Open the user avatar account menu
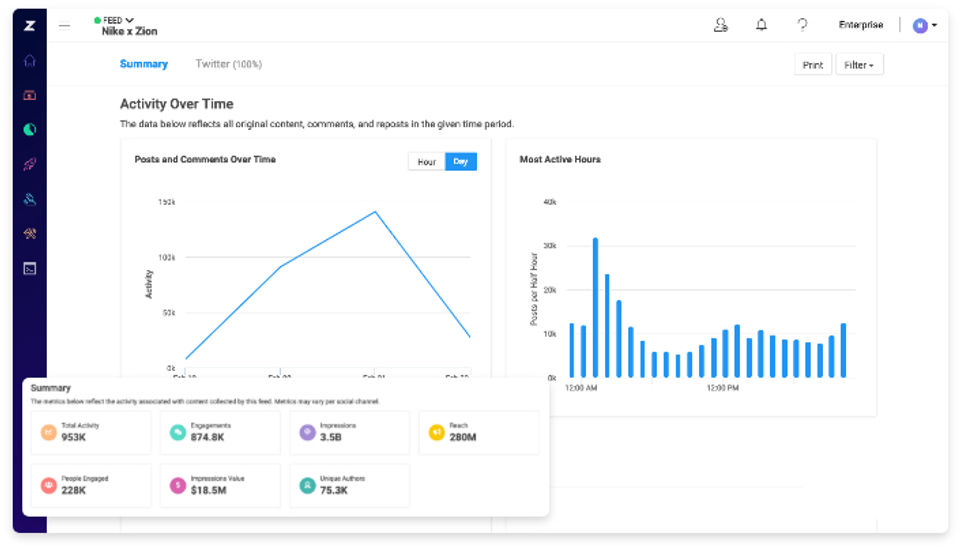Viewport: 960px width, 549px height. (925, 25)
